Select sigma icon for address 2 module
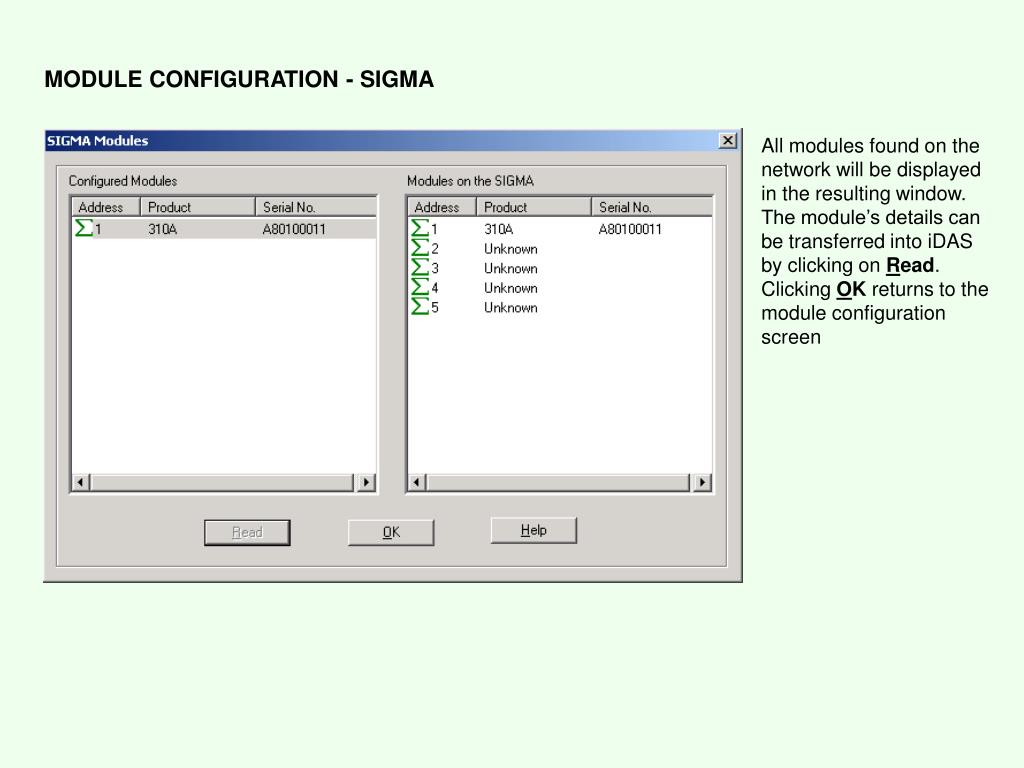Image resolution: width=1024 pixels, height=768 pixels. pyautogui.click(x=420, y=248)
